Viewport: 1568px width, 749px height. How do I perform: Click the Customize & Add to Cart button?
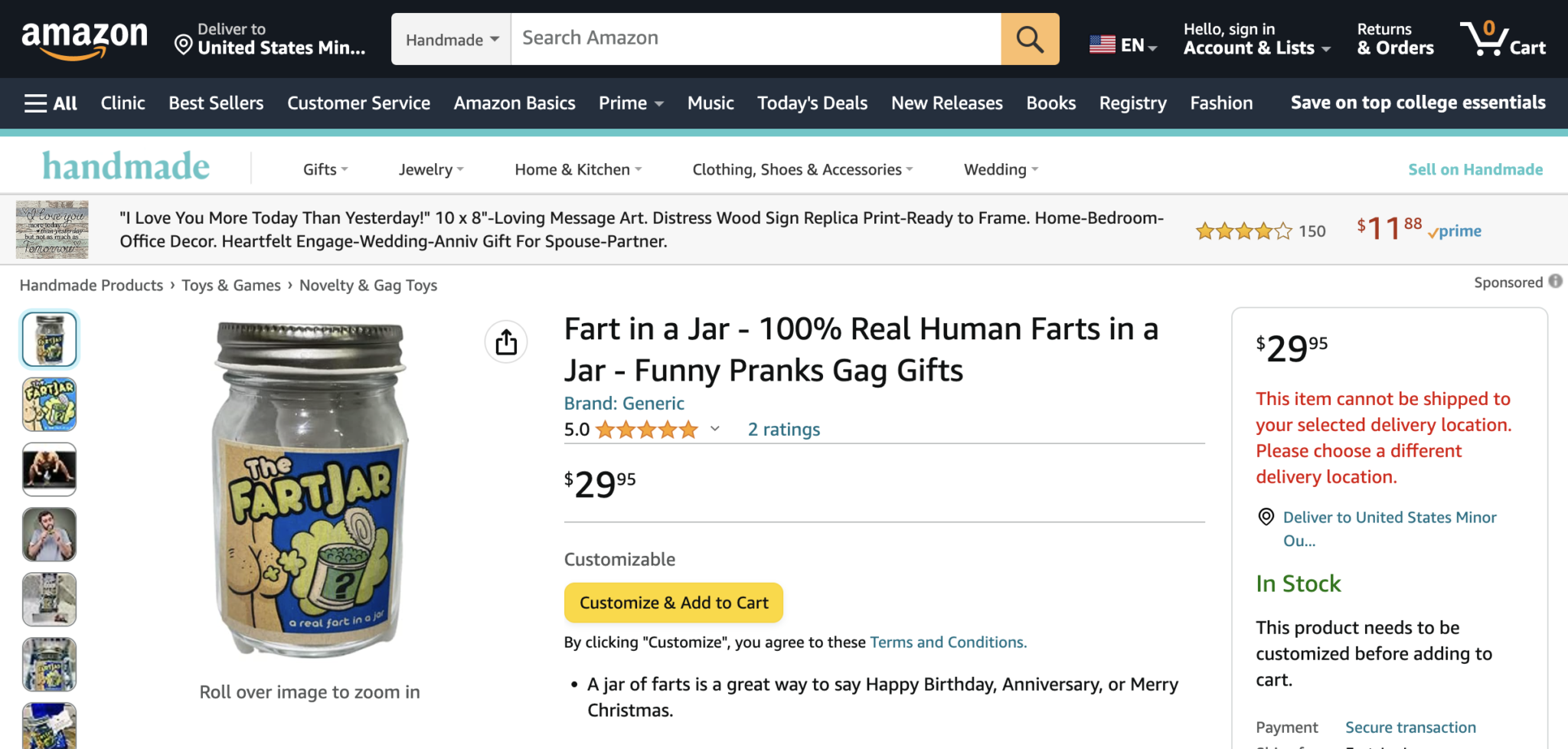[673, 602]
